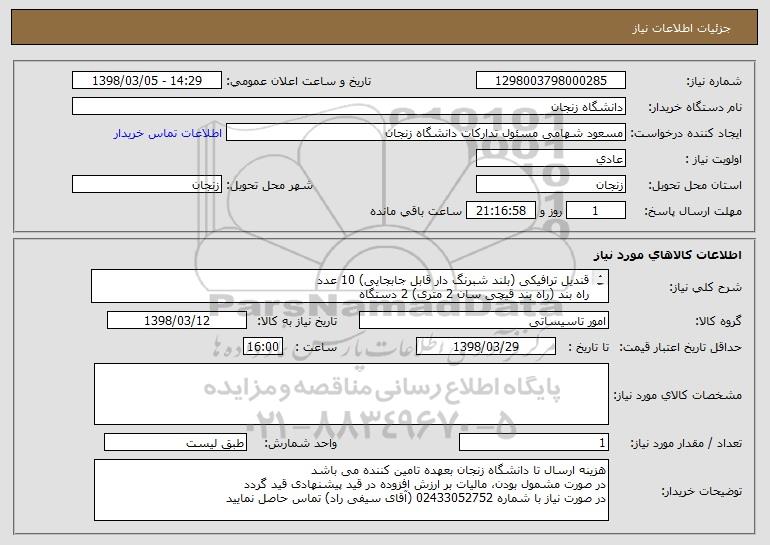Click the delivery city field زنجان
Image resolution: width=770 pixels, height=545 pixels.
point(147,185)
